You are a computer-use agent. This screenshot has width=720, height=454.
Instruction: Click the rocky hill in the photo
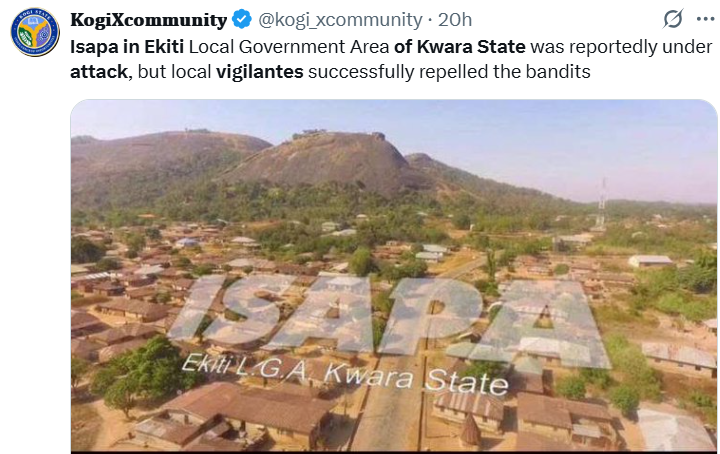pos(320,160)
